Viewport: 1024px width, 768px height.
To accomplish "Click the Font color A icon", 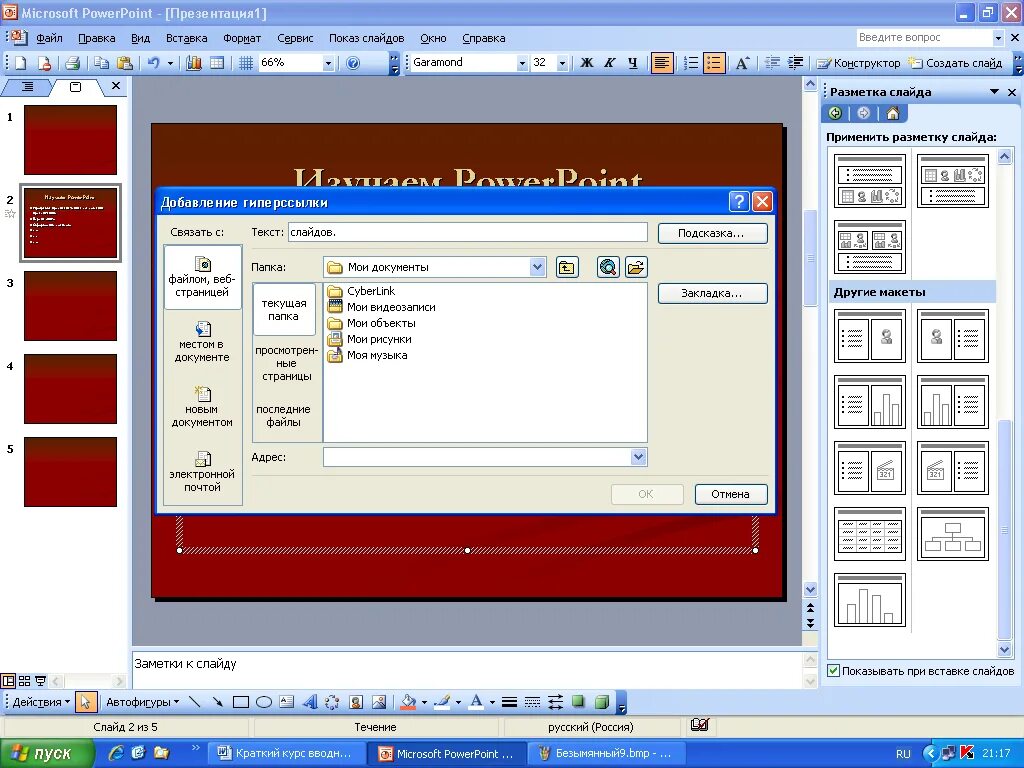I will pyautogui.click(x=477, y=702).
